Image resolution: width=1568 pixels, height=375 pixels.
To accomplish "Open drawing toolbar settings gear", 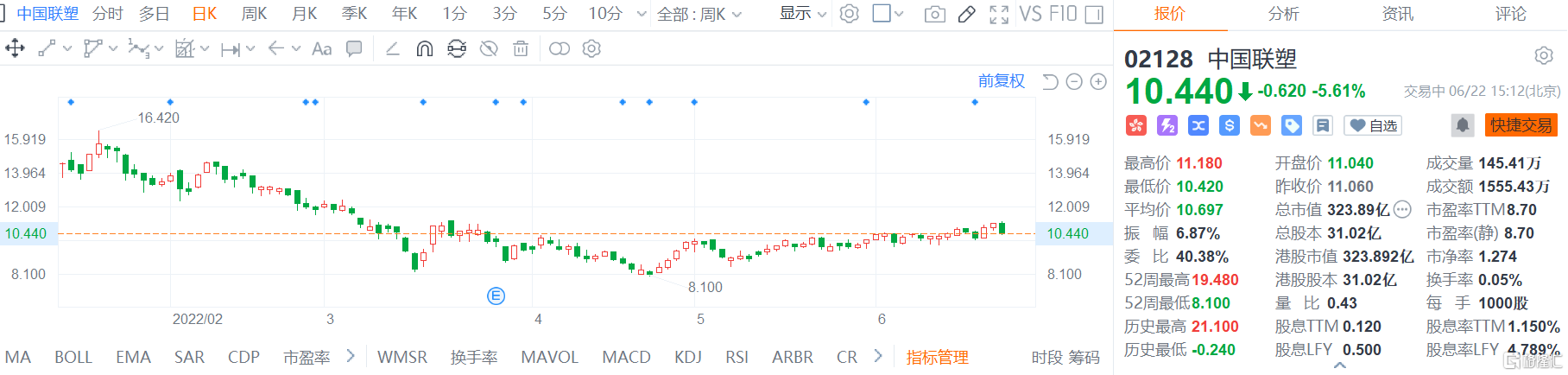I will [591, 48].
